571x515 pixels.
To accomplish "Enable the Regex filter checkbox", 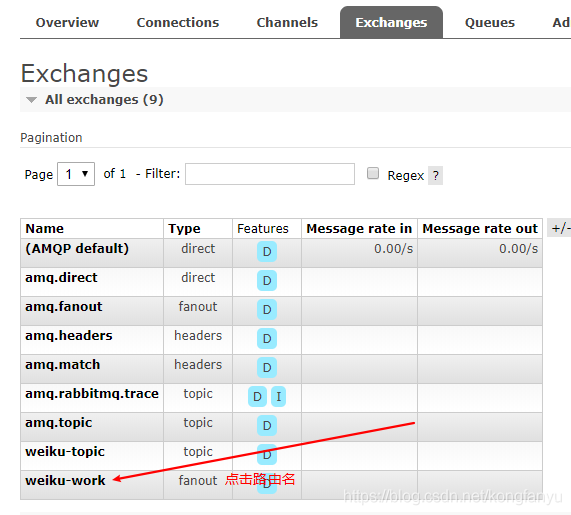I will click(x=373, y=173).
